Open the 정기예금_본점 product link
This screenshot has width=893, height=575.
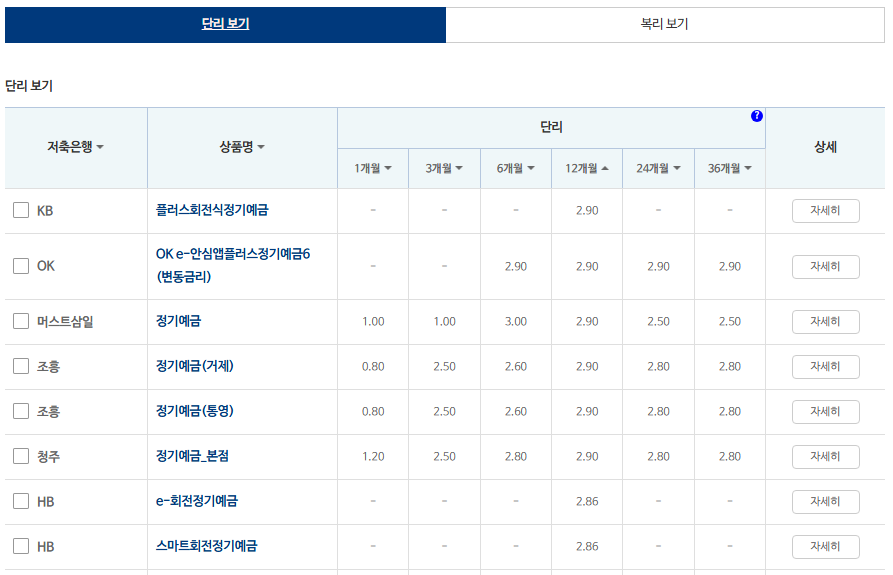[x=192, y=456]
